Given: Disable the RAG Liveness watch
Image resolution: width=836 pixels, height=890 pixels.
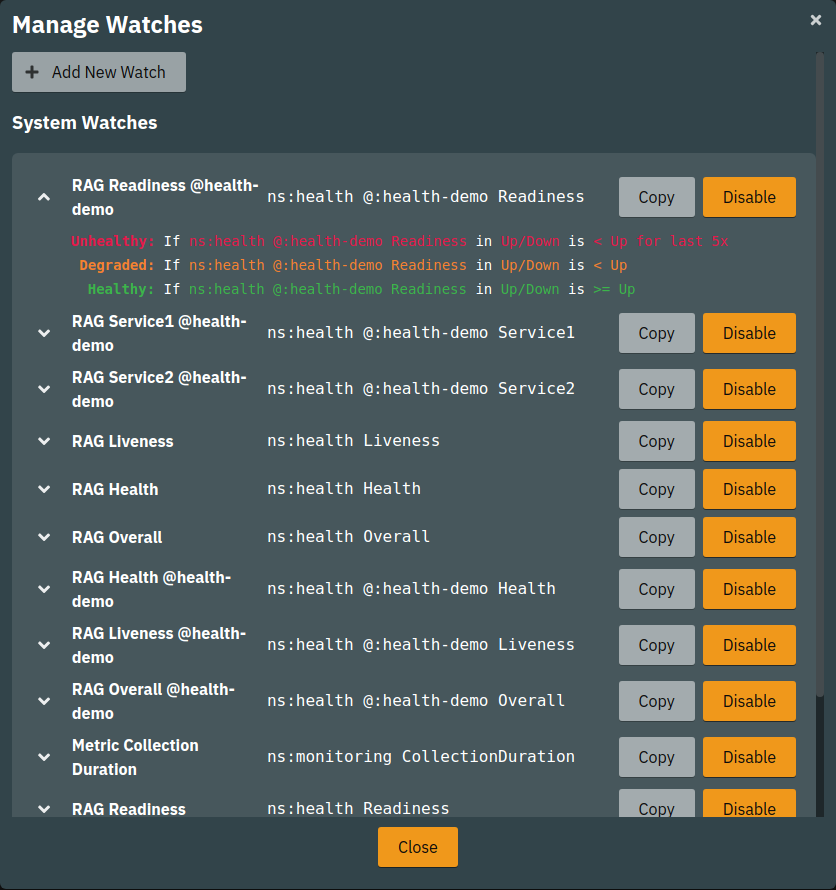Looking at the screenshot, I should tap(749, 441).
